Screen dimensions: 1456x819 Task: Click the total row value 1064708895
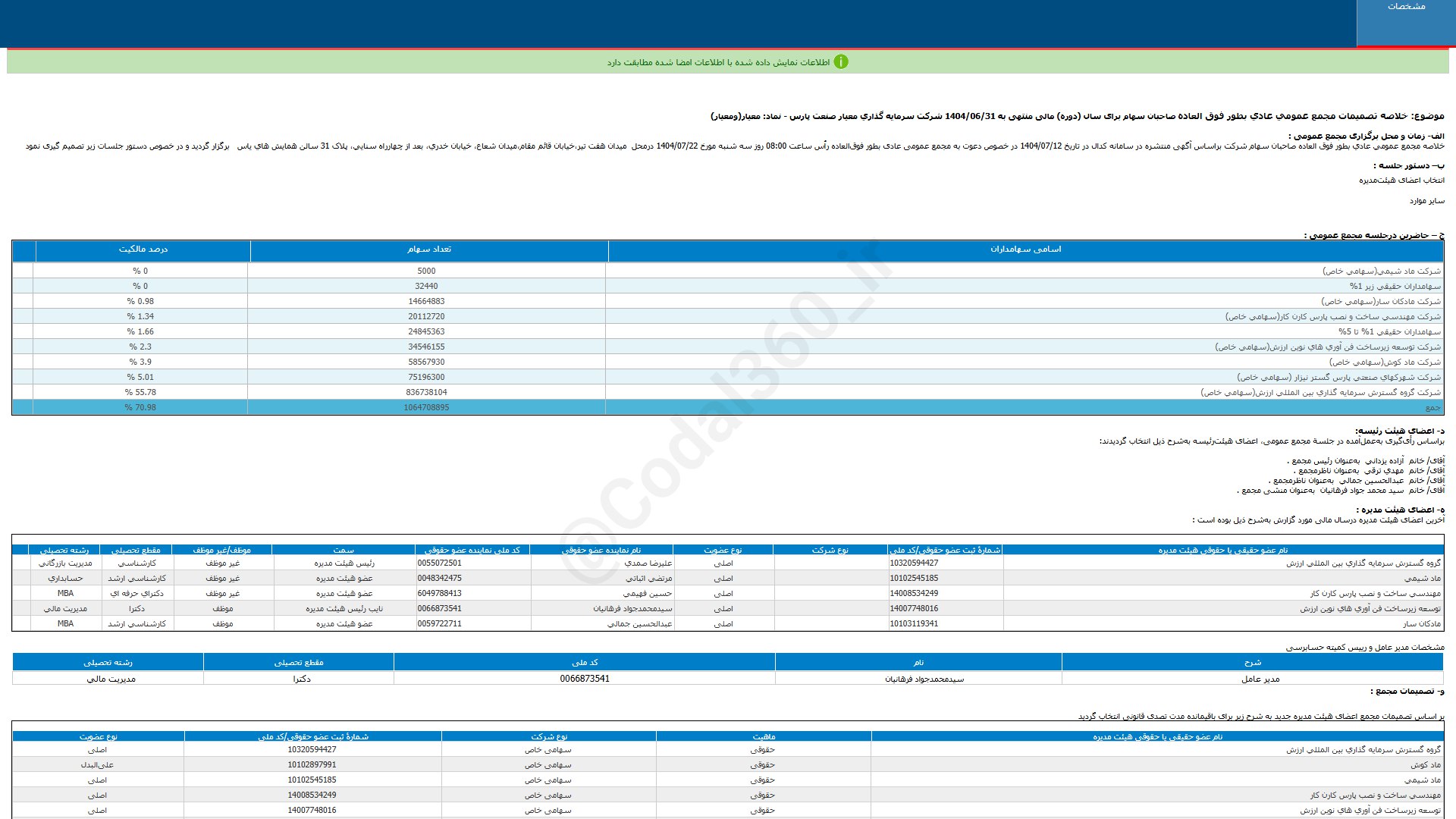point(426,407)
